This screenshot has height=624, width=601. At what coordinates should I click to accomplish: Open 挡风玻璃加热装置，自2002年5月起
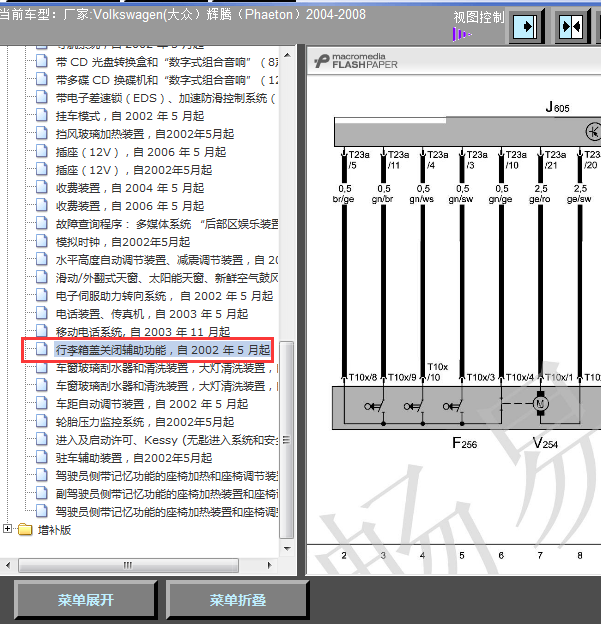tap(145, 134)
